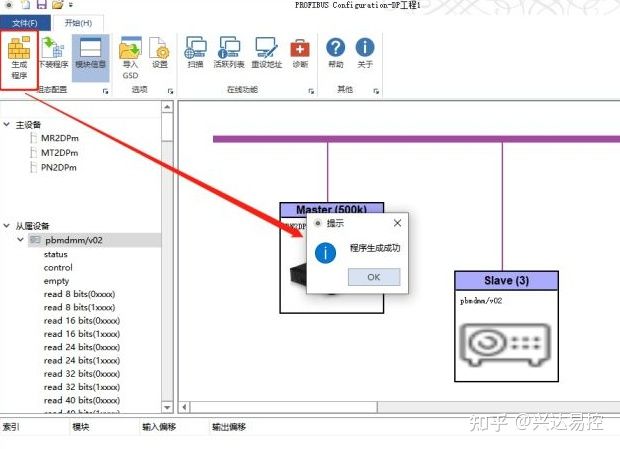Close the 提示 dialog with X

pyautogui.click(x=397, y=223)
